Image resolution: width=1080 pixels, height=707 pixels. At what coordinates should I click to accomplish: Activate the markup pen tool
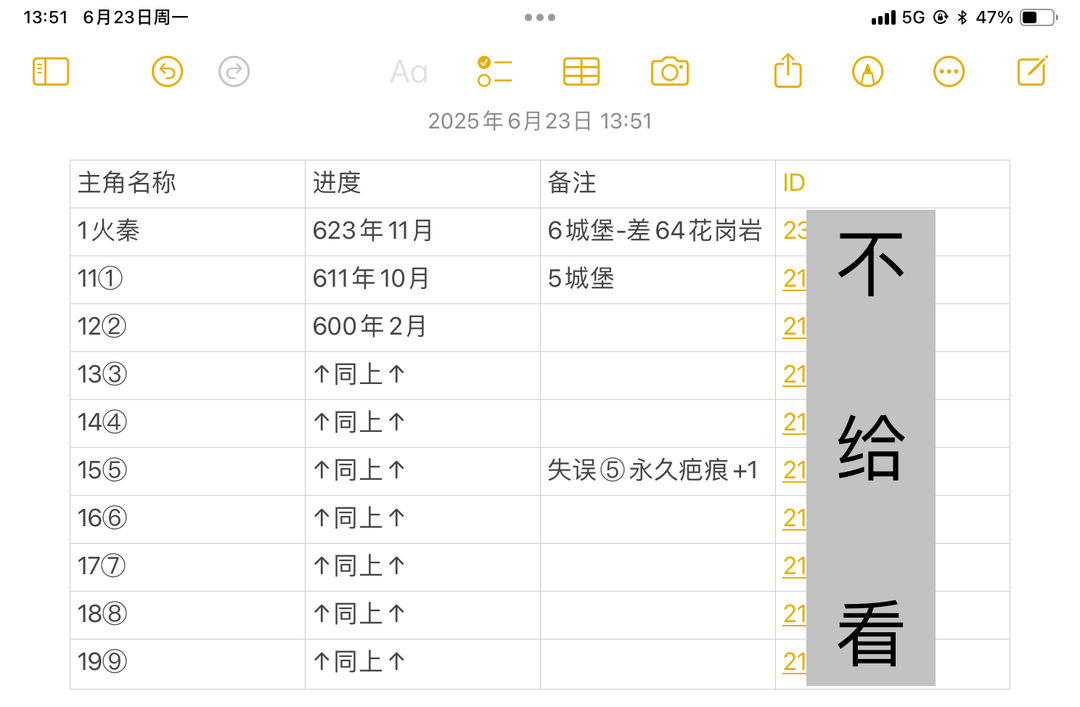tap(868, 72)
